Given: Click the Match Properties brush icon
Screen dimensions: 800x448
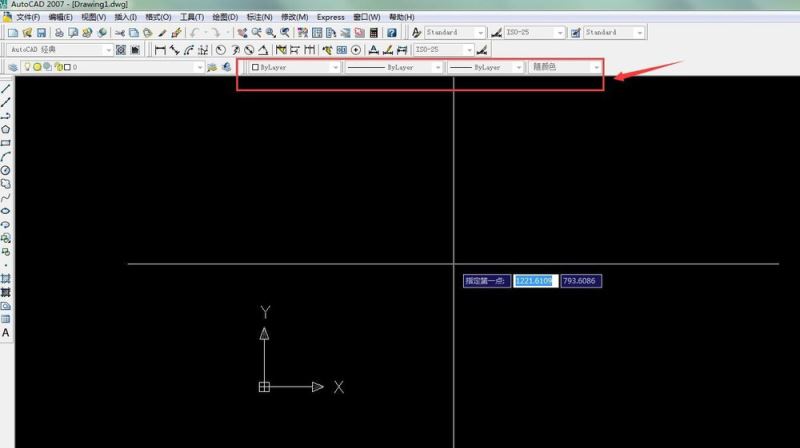Looking at the screenshot, I should tap(162, 33).
